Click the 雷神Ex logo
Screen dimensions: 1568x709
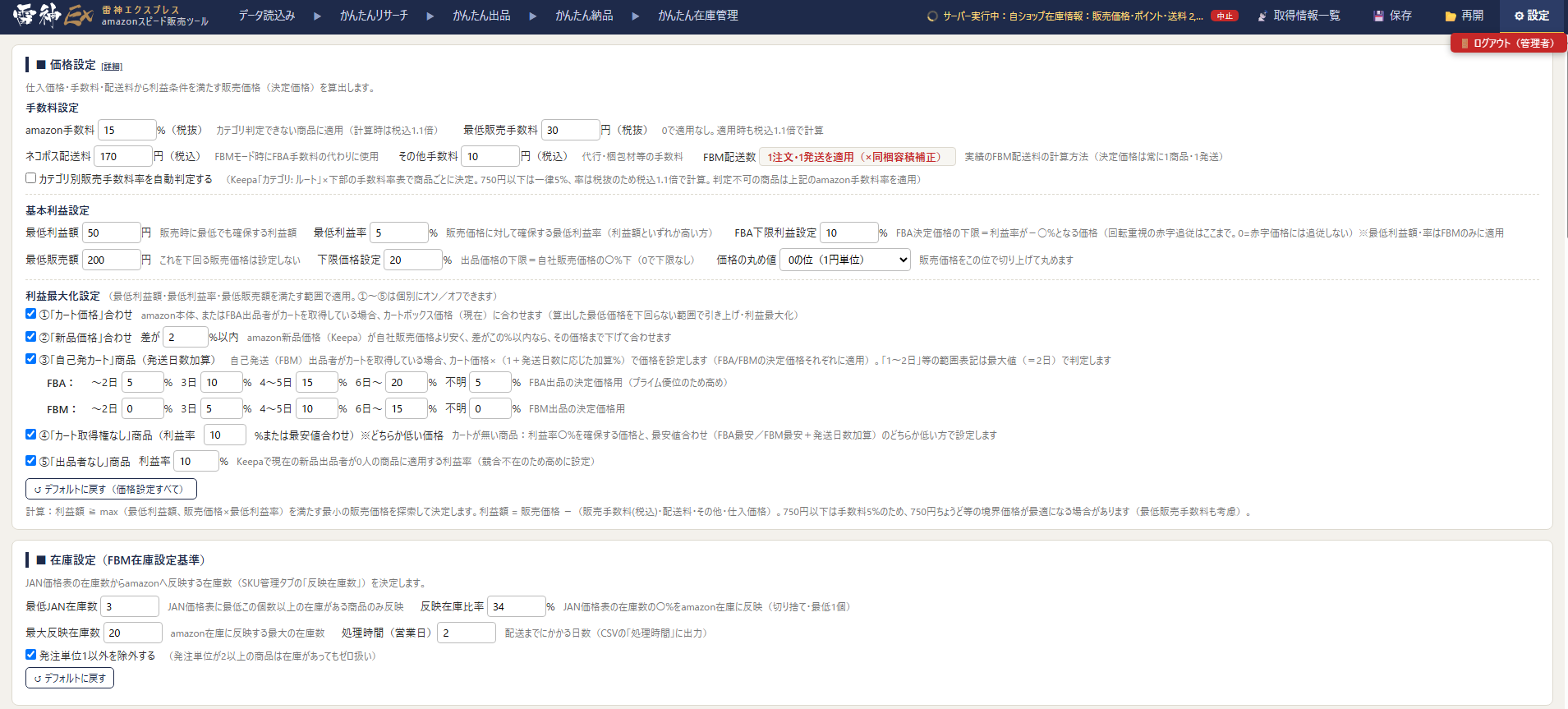tap(53, 15)
